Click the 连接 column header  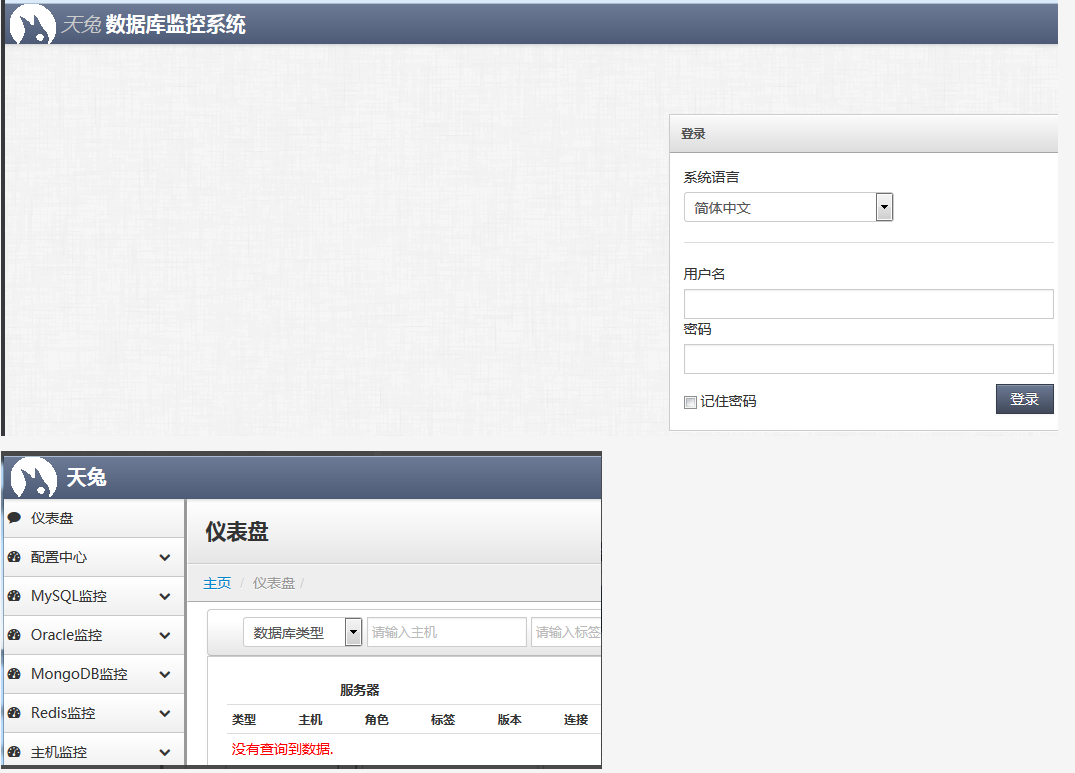click(576, 720)
